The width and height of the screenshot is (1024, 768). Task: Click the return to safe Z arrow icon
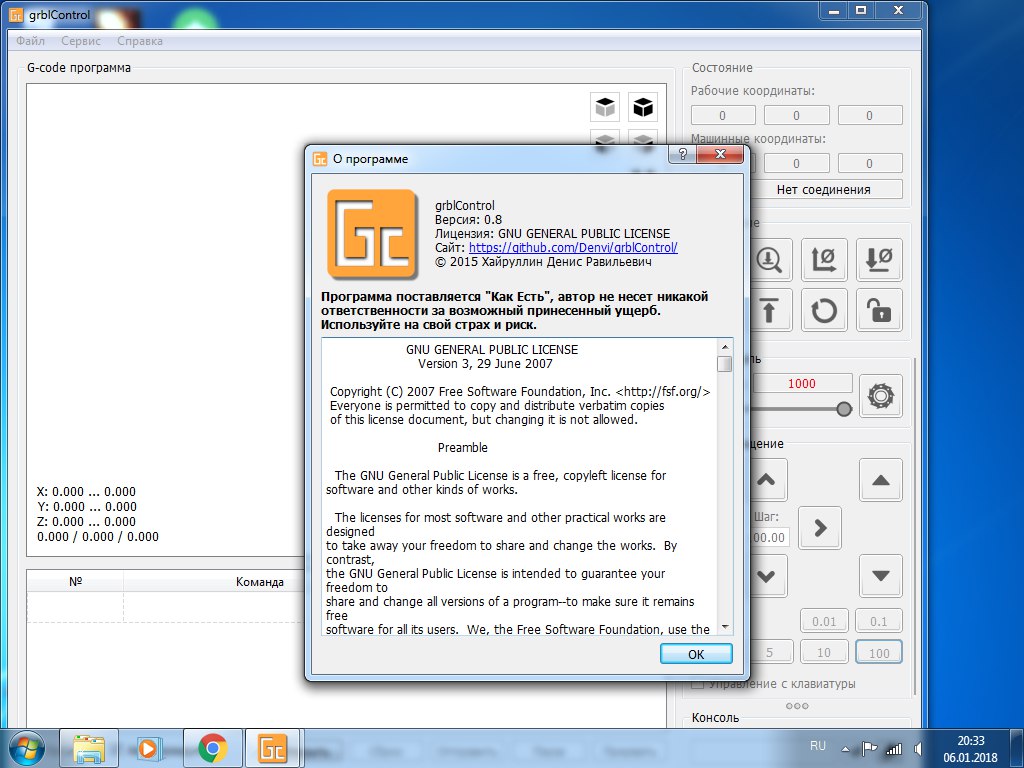tap(770, 310)
